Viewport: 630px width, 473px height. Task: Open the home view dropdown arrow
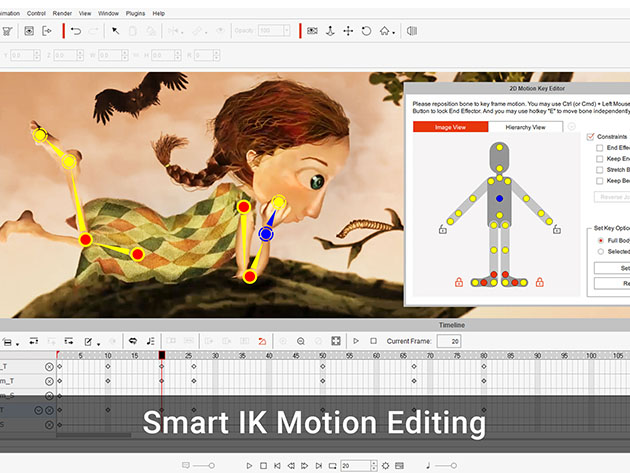[x=393, y=33]
